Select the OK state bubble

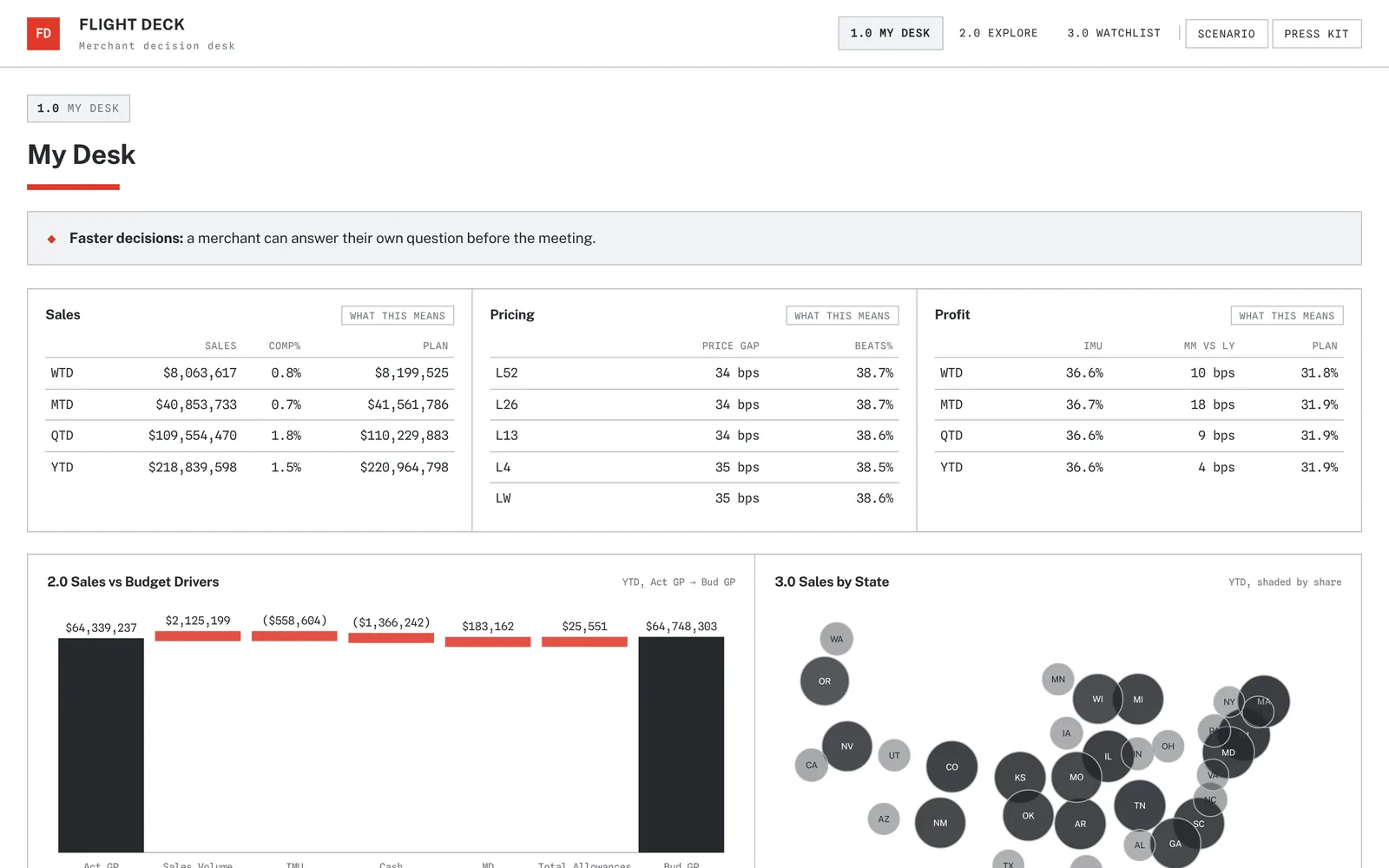click(1028, 815)
